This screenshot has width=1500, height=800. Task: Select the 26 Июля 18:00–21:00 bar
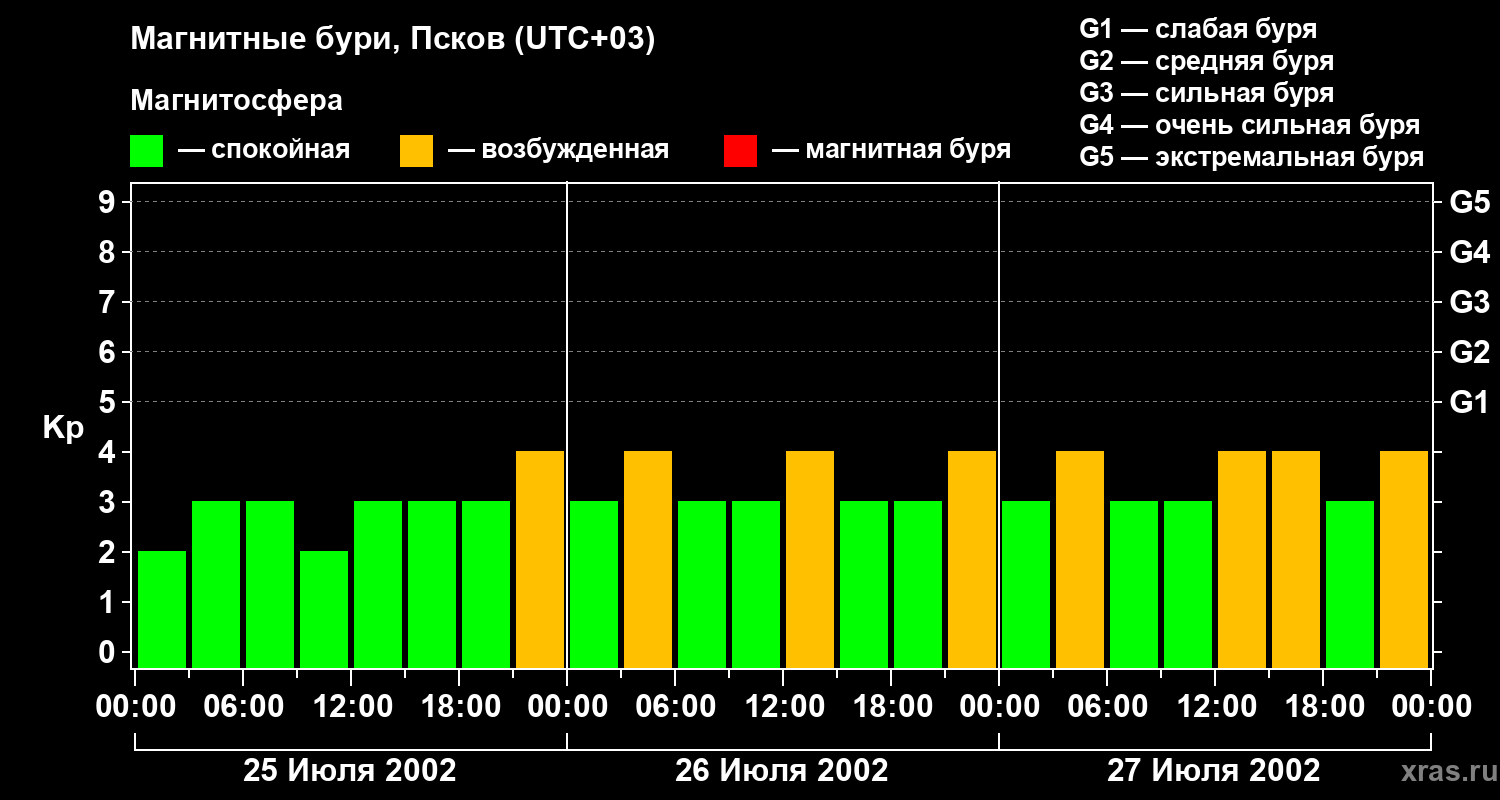[x=918, y=584]
